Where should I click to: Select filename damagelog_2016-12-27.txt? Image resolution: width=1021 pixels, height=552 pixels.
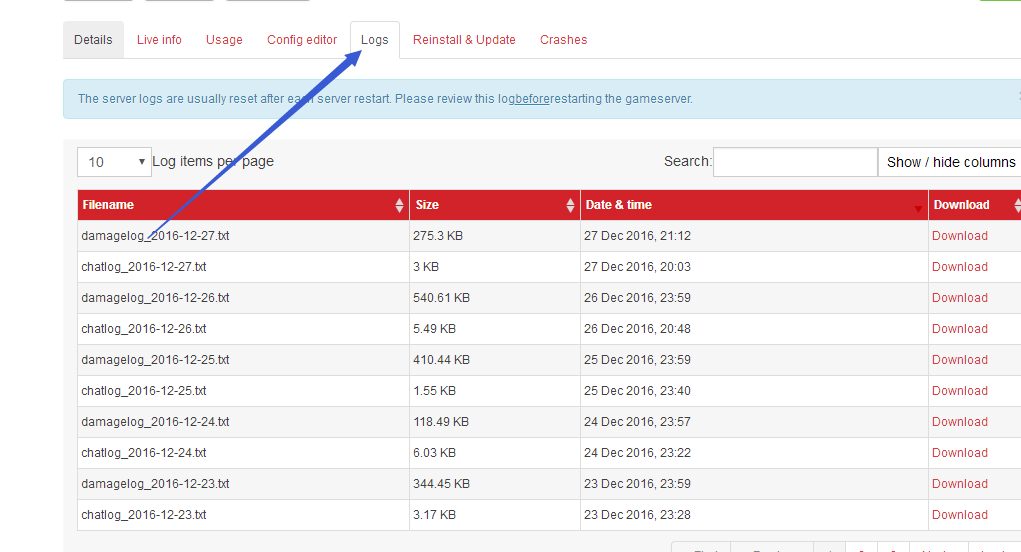click(155, 236)
